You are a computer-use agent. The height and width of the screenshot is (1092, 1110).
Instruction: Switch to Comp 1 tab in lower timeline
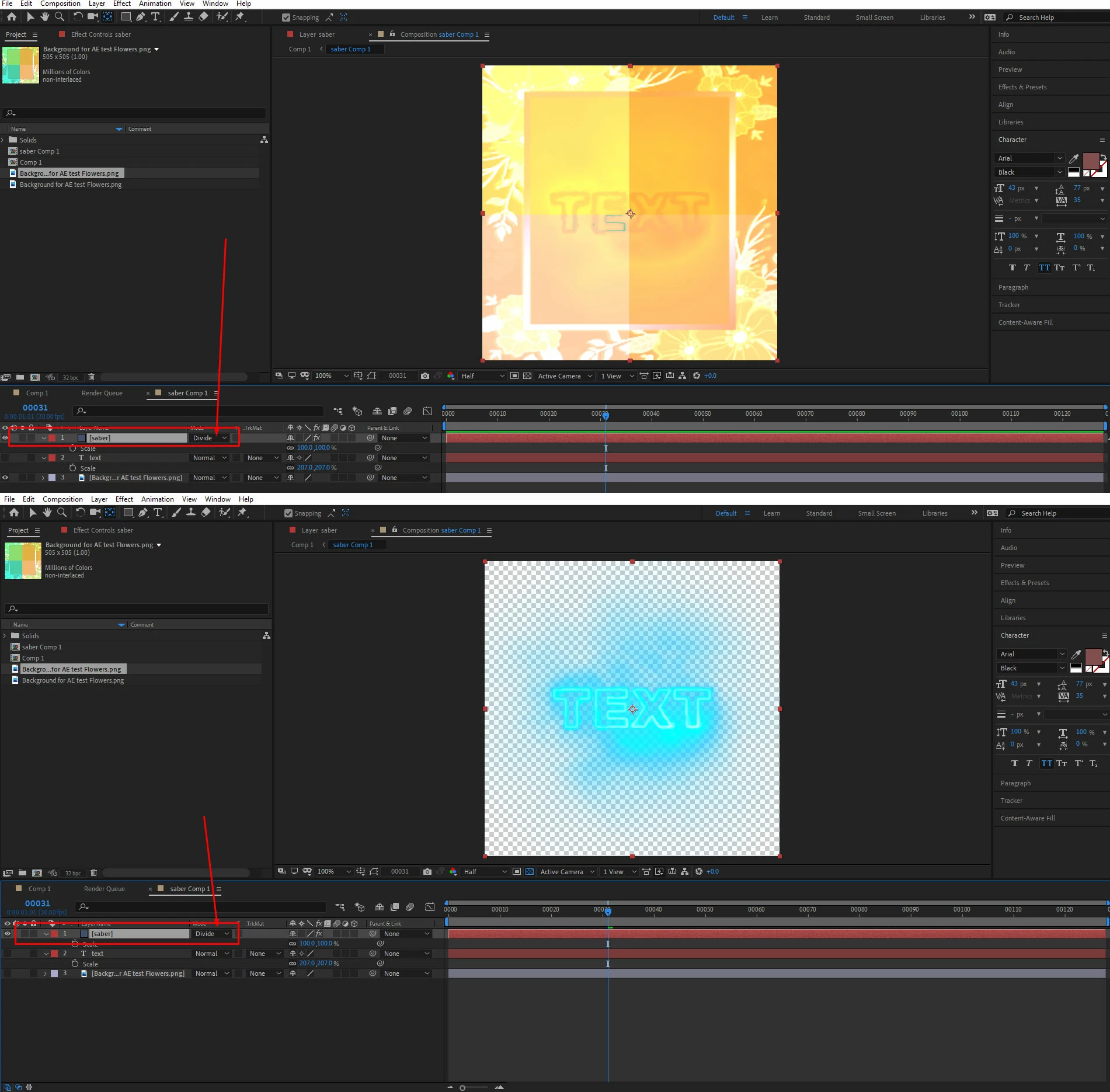tap(40, 889)
